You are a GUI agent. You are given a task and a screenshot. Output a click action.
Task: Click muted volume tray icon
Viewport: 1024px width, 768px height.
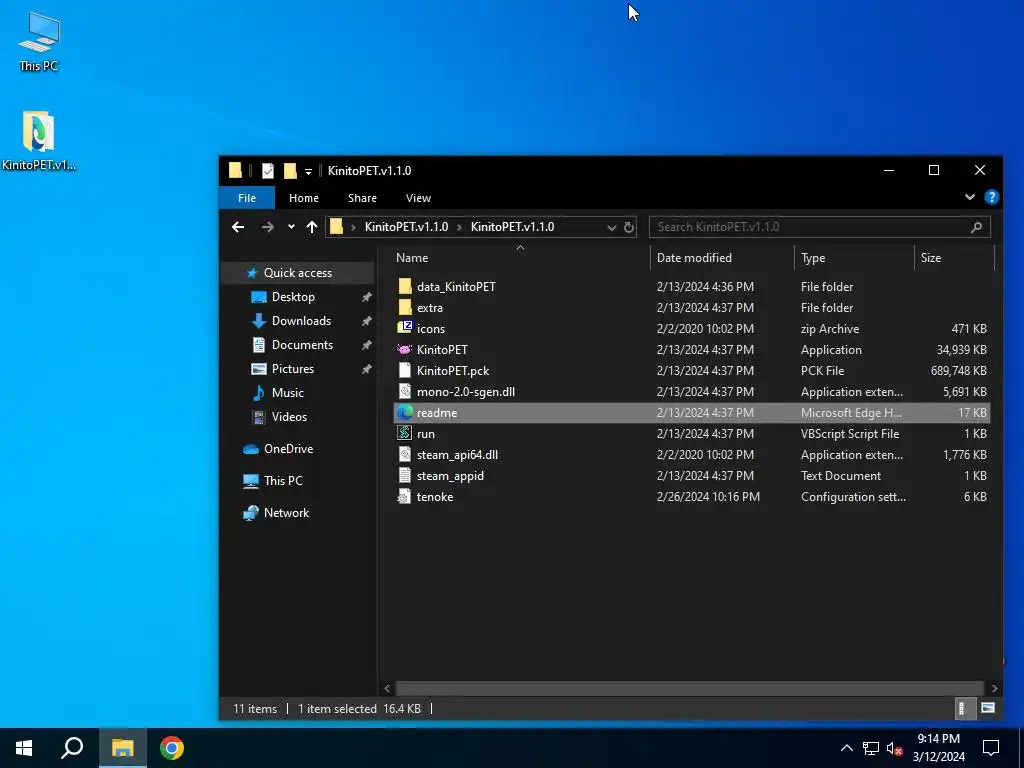[x=895, y=749]
